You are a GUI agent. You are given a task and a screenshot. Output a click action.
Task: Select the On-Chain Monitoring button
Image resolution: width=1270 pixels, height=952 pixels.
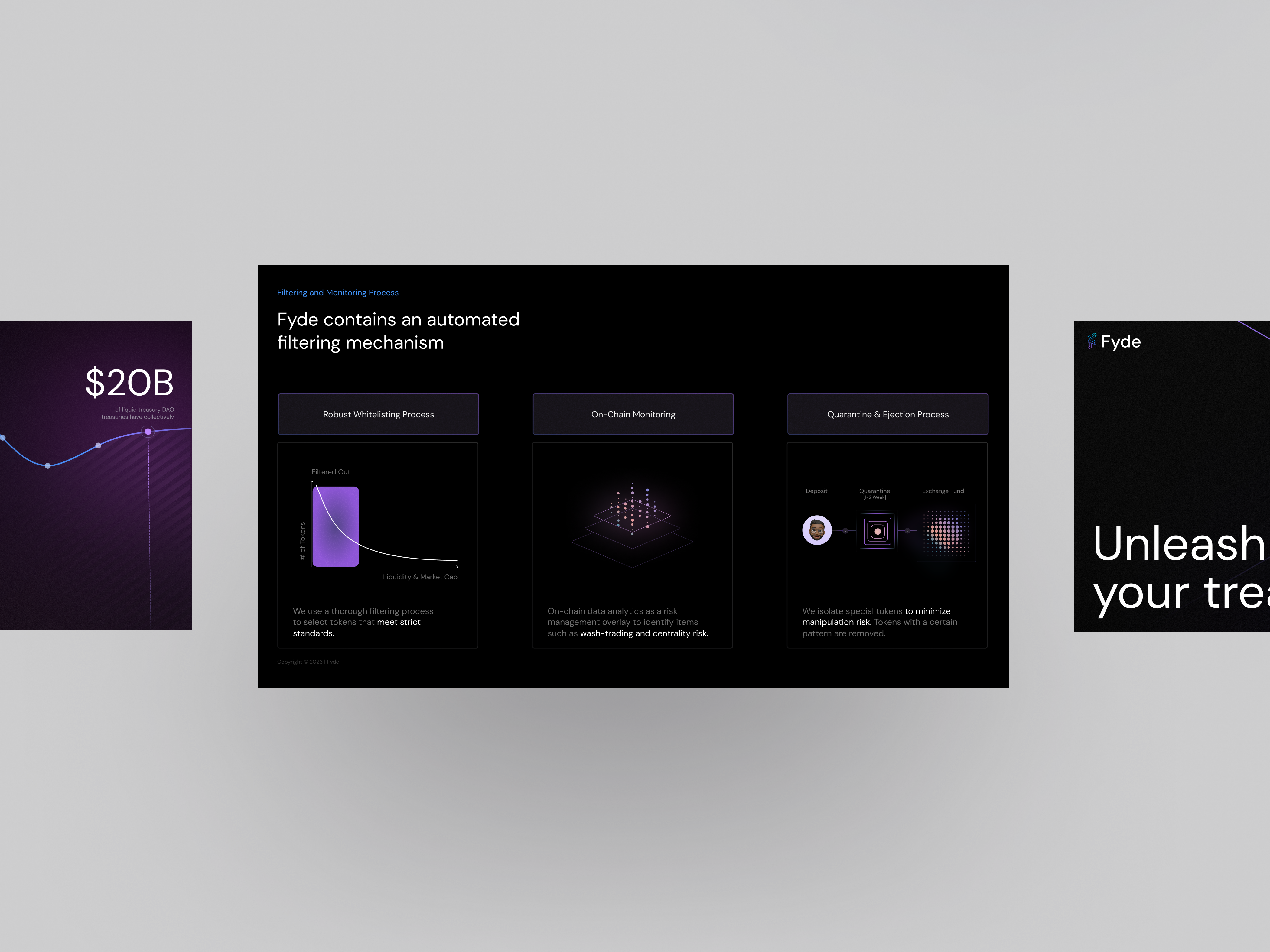[633, 414]
